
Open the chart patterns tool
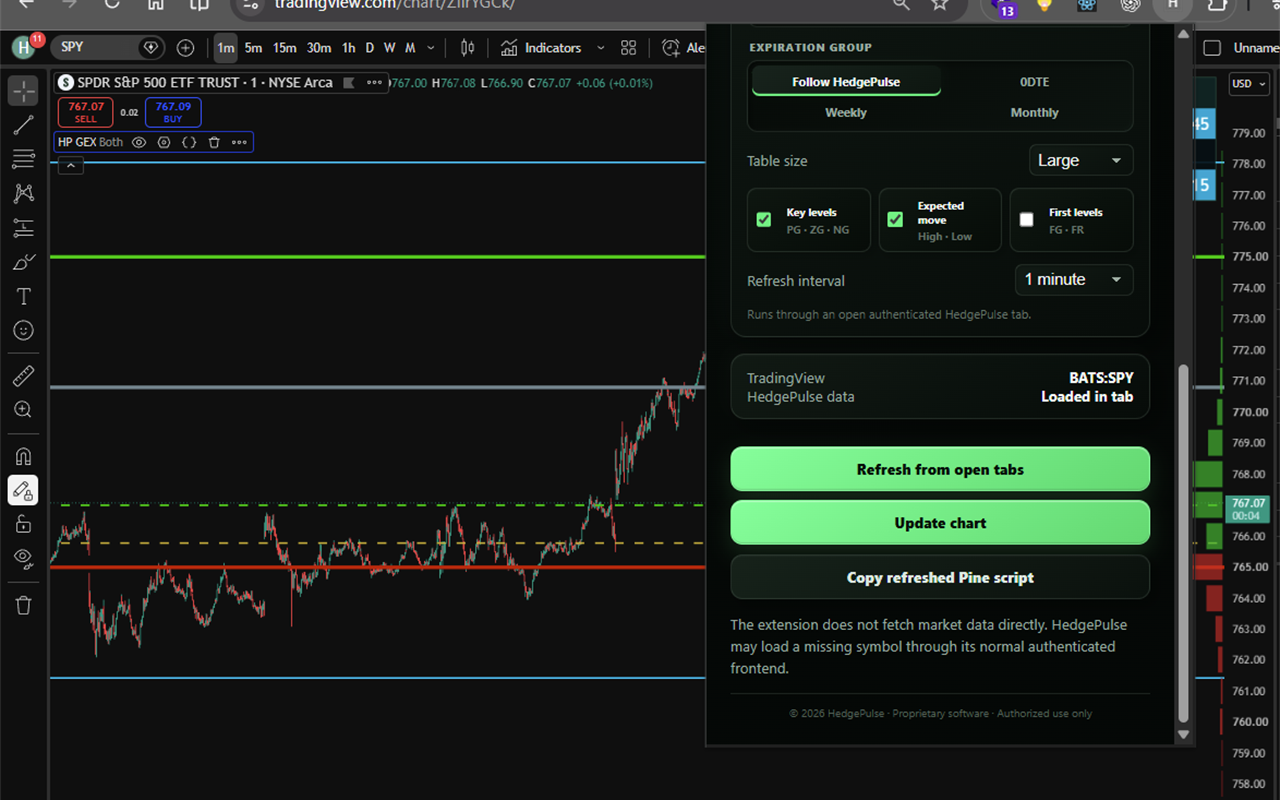click(23, 193)
